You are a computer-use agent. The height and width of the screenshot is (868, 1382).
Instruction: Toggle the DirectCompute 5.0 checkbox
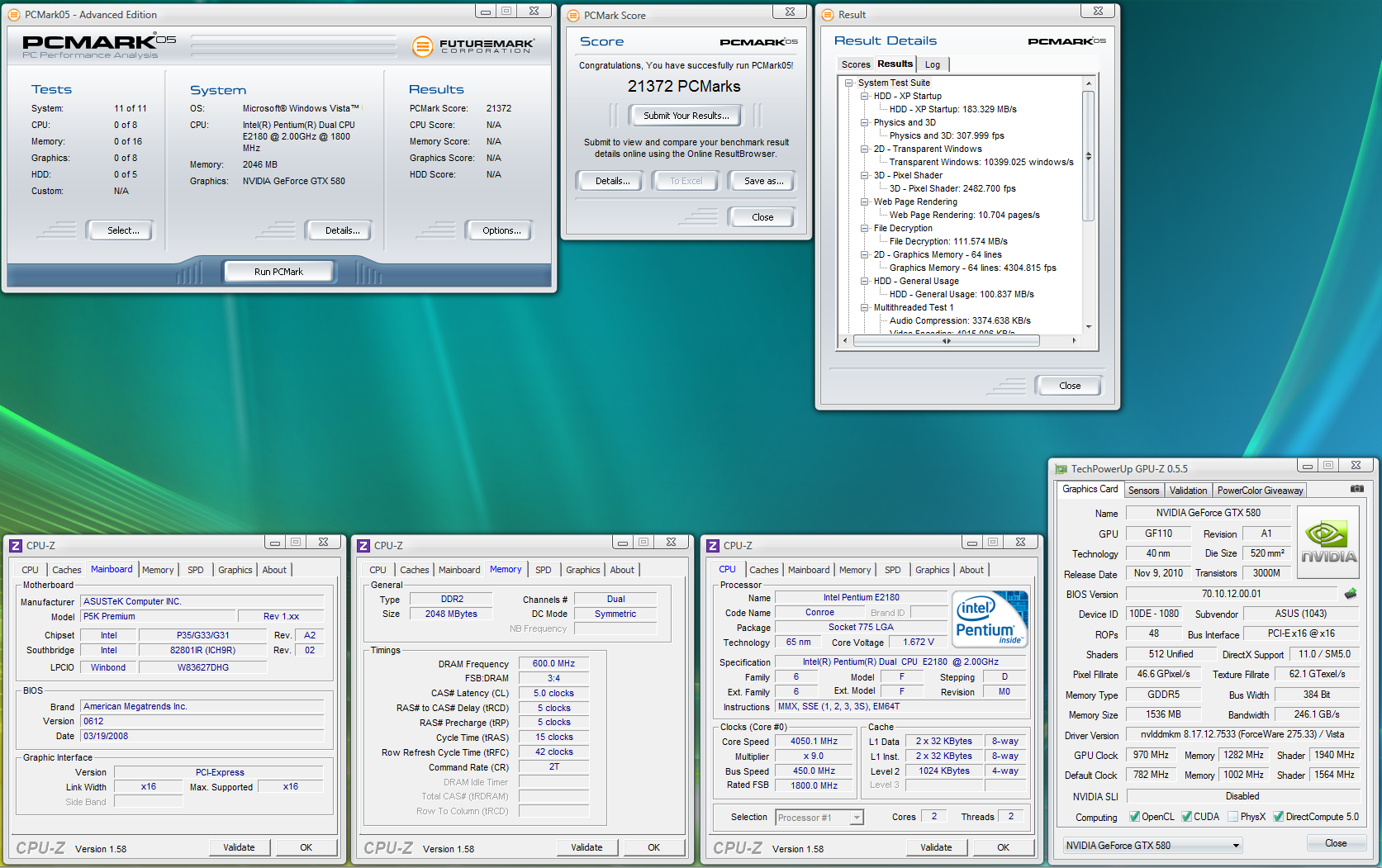coord(1278,816)
